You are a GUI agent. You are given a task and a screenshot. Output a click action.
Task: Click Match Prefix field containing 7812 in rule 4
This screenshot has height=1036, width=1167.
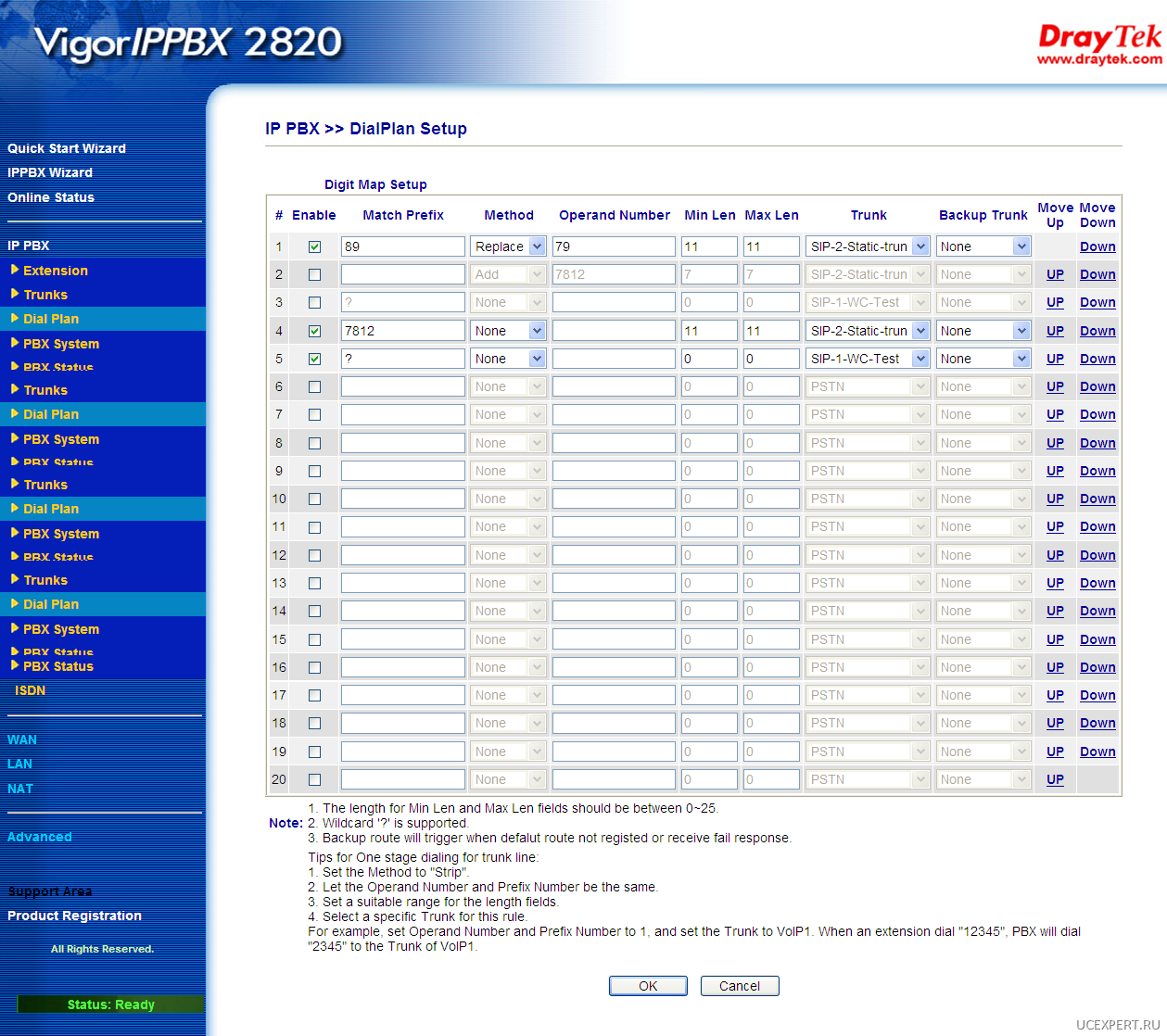pyautogui.click(x=403, y=331)
